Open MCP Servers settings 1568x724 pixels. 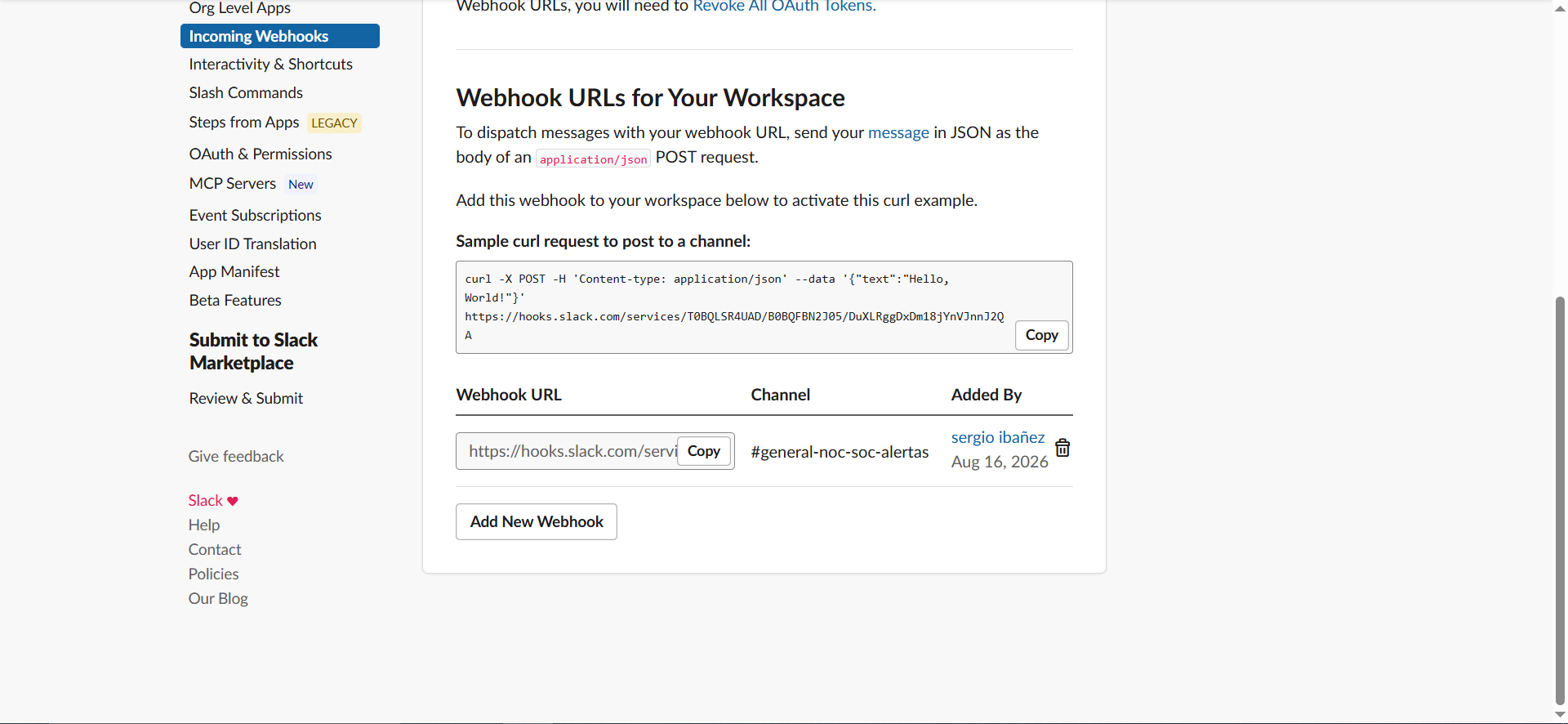pyautogui.click(x=233, y=183)
